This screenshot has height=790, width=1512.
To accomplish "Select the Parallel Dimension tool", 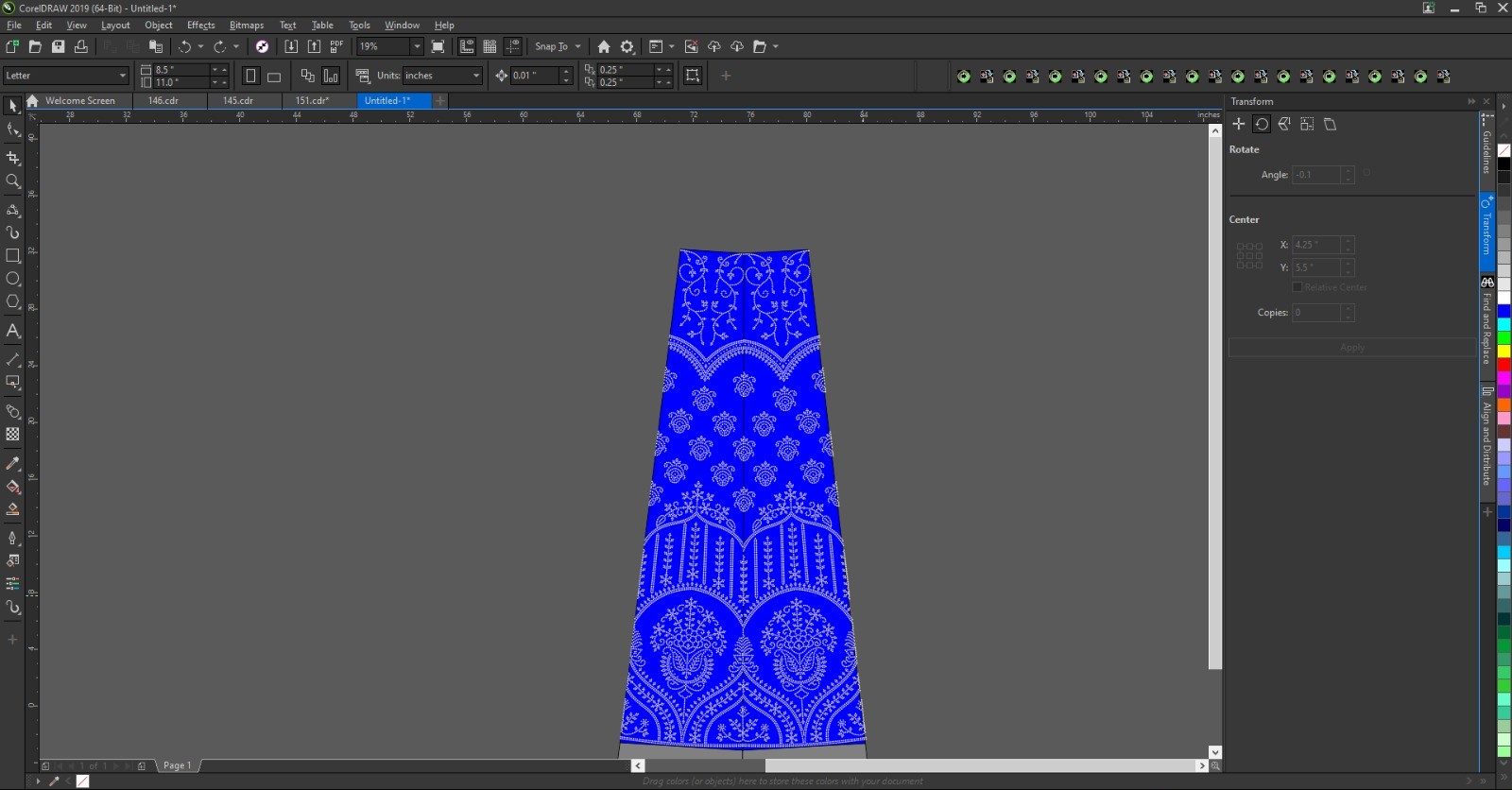I will 12,359.
